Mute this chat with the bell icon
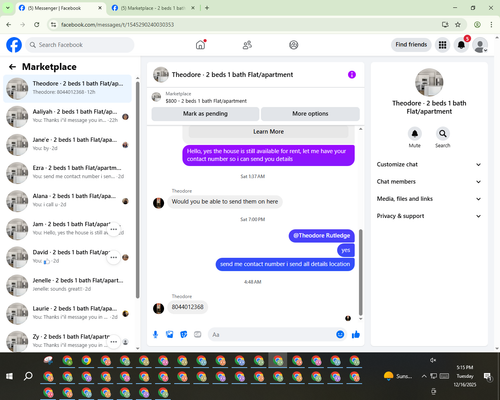This screenshot has width=500, height=400. point(415,134)
